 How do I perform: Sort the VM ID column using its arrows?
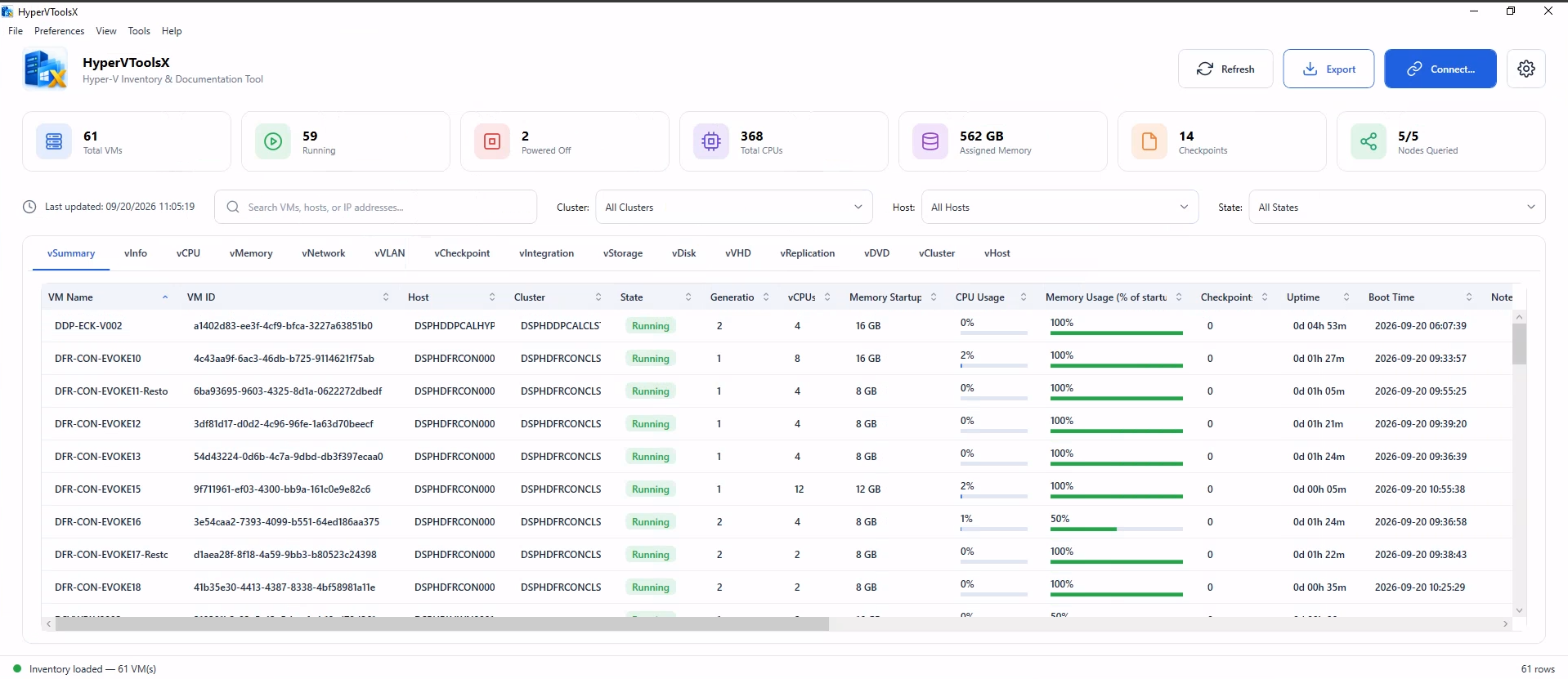[386, 297]
